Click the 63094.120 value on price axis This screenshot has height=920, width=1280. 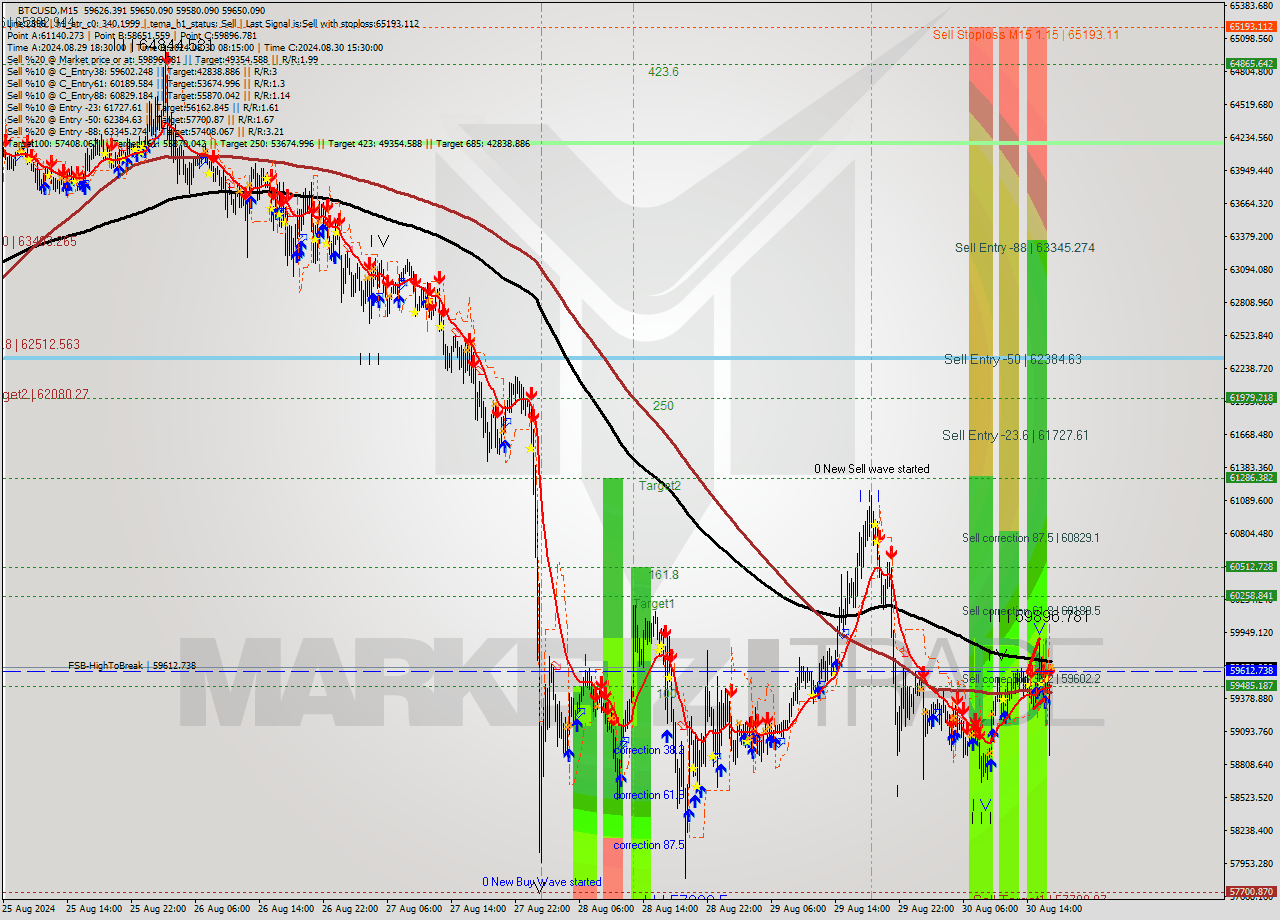click(1252, 269)
